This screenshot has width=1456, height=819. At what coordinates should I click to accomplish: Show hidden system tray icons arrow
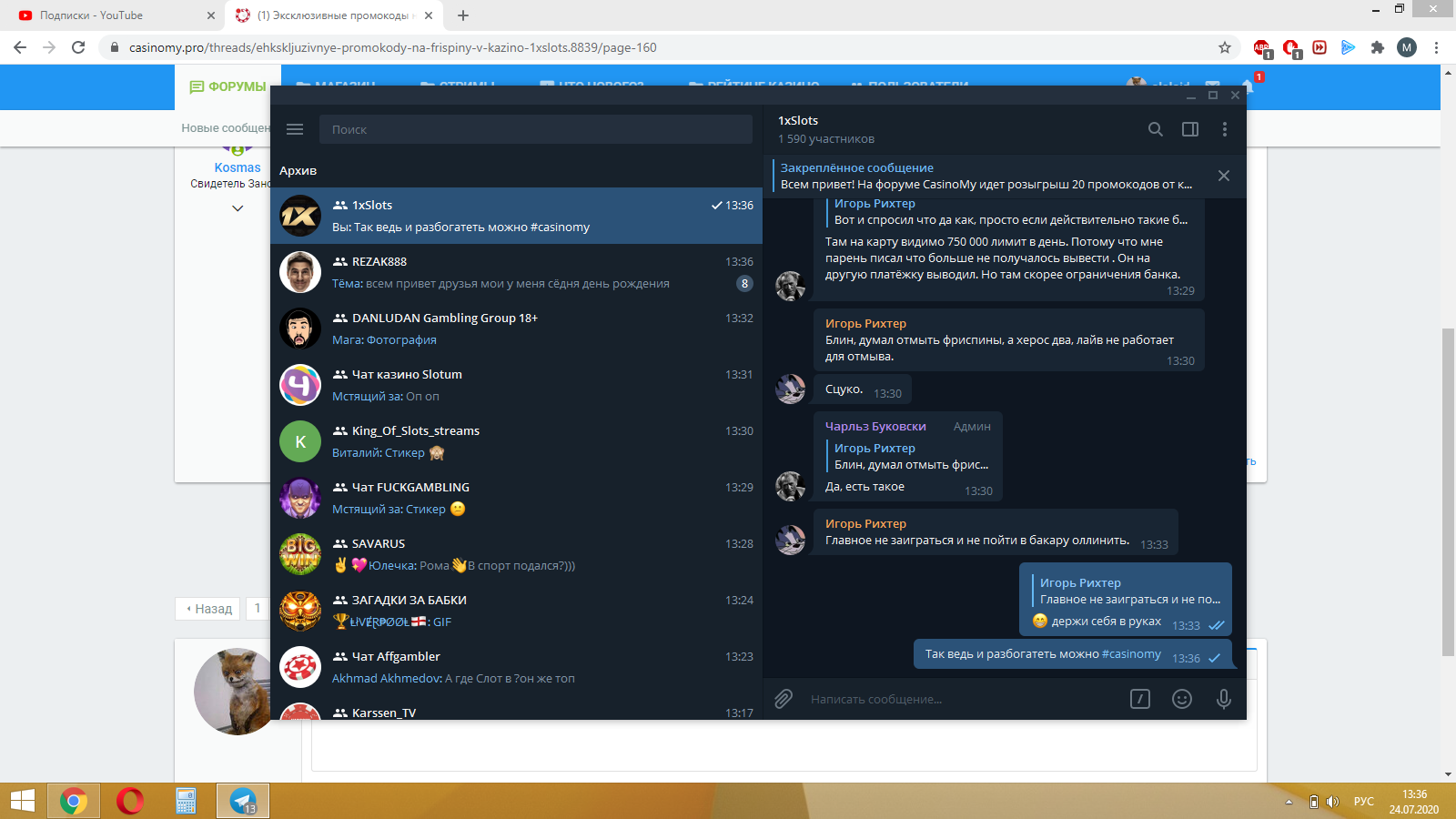1289,802
